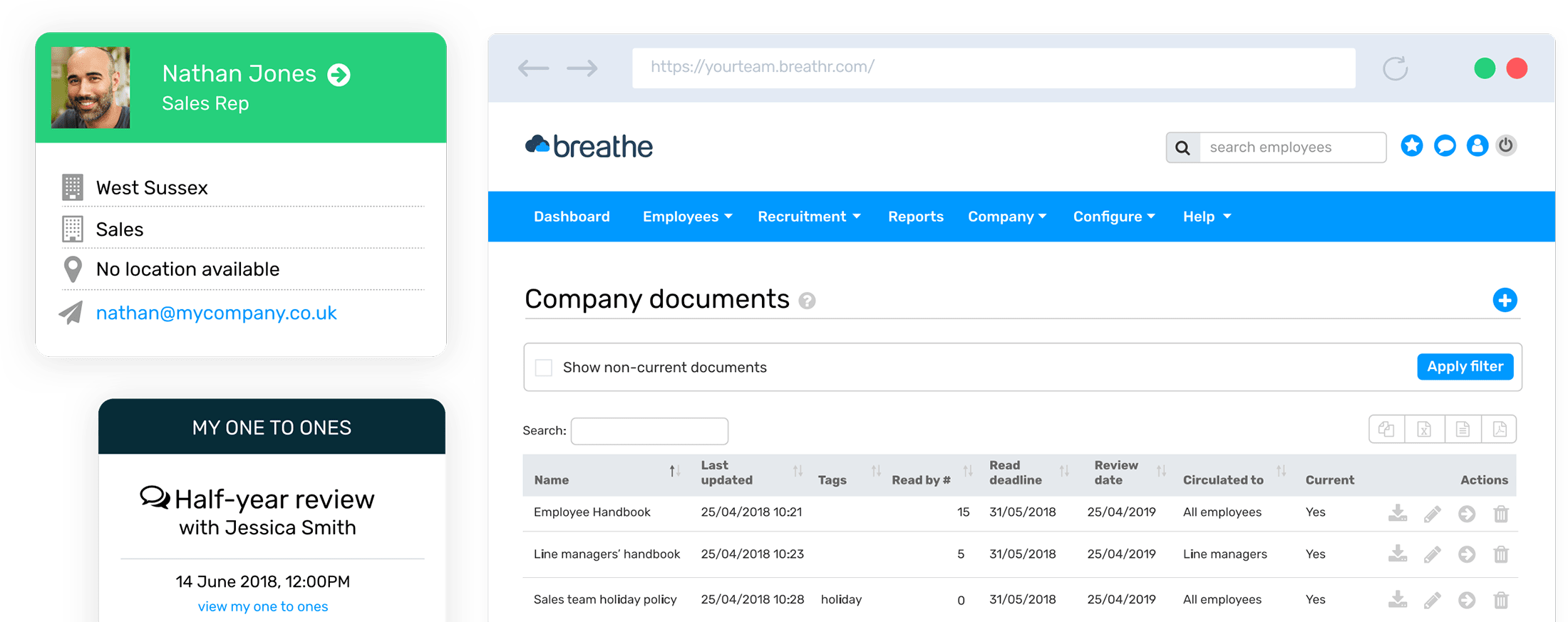The width and height of the screenshot is (1568, 622).
Task: Click the favourites star icon in header
Action: pos(1411,146)
